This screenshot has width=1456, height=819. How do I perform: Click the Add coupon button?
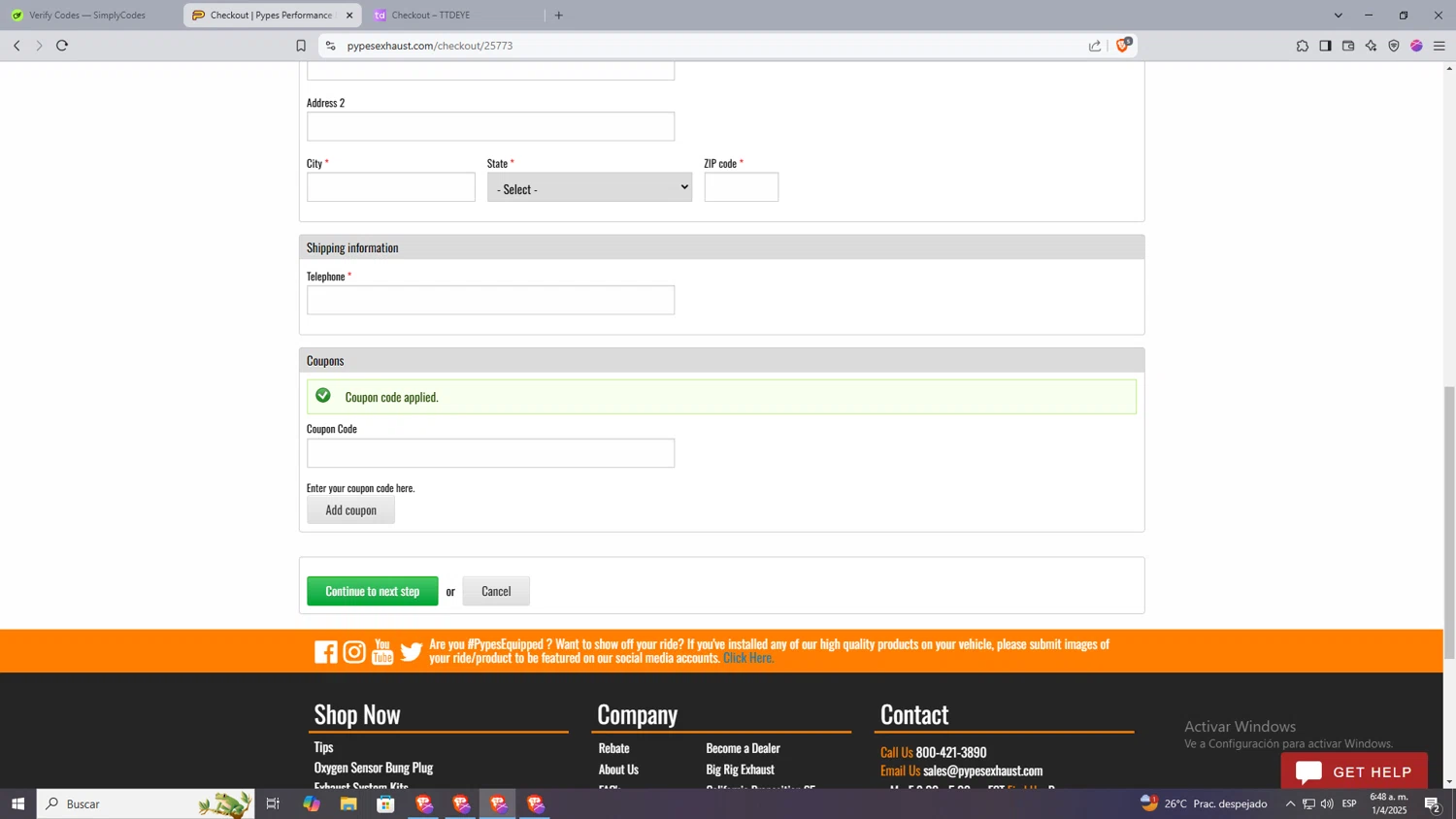pyautogui.click(x=350, y=510)
